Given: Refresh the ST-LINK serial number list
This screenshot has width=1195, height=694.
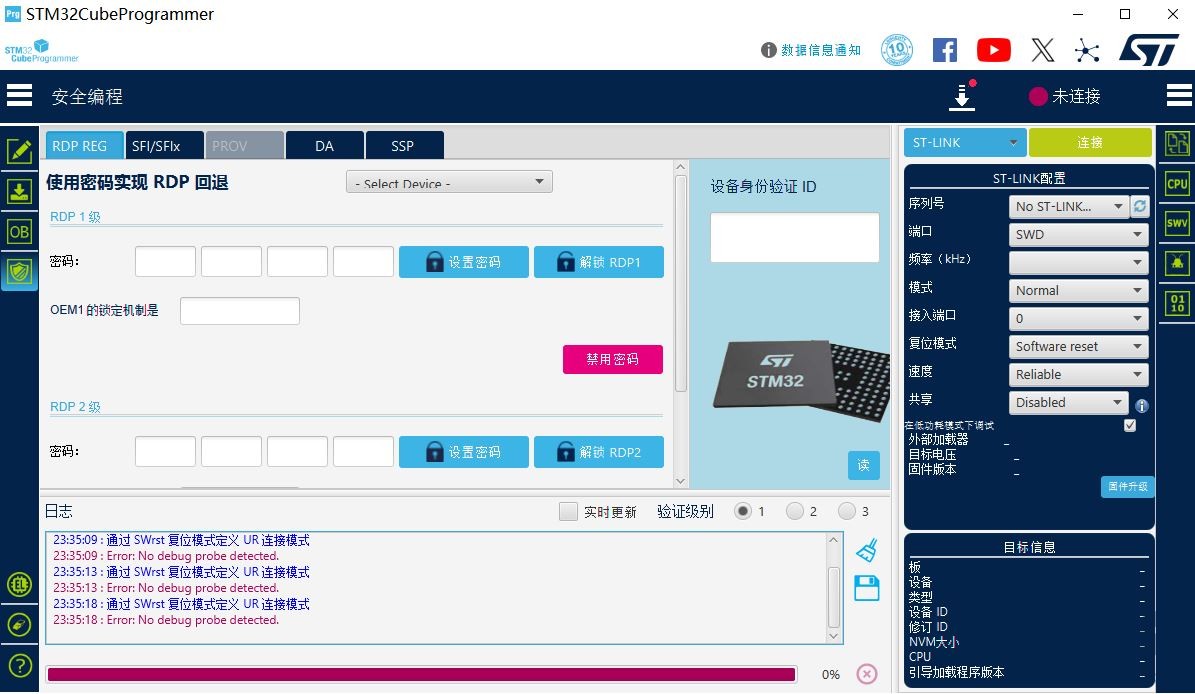Looking at the screenshot, I should (1139, 206).
